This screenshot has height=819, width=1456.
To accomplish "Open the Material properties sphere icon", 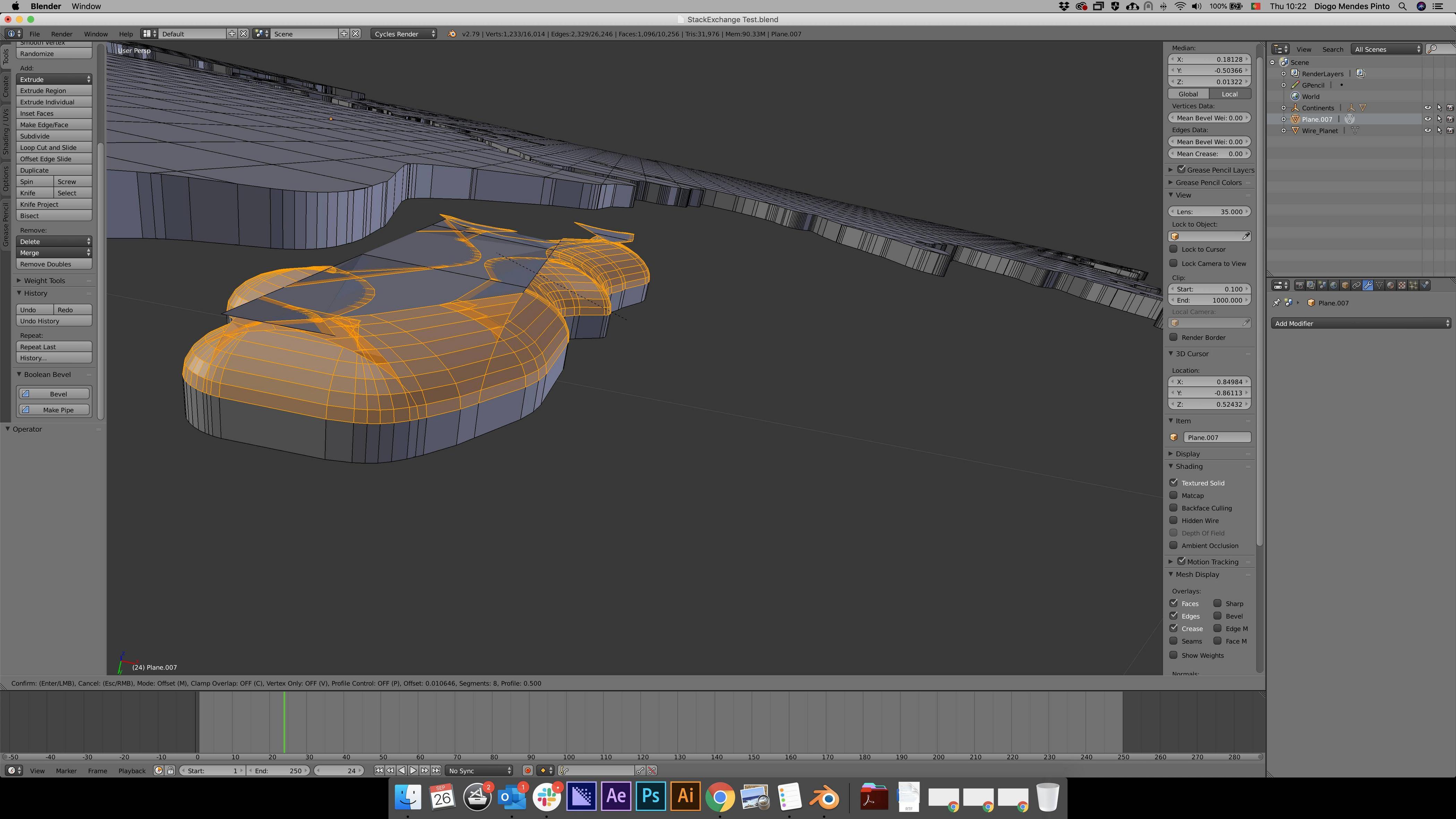I will 1390,285.
